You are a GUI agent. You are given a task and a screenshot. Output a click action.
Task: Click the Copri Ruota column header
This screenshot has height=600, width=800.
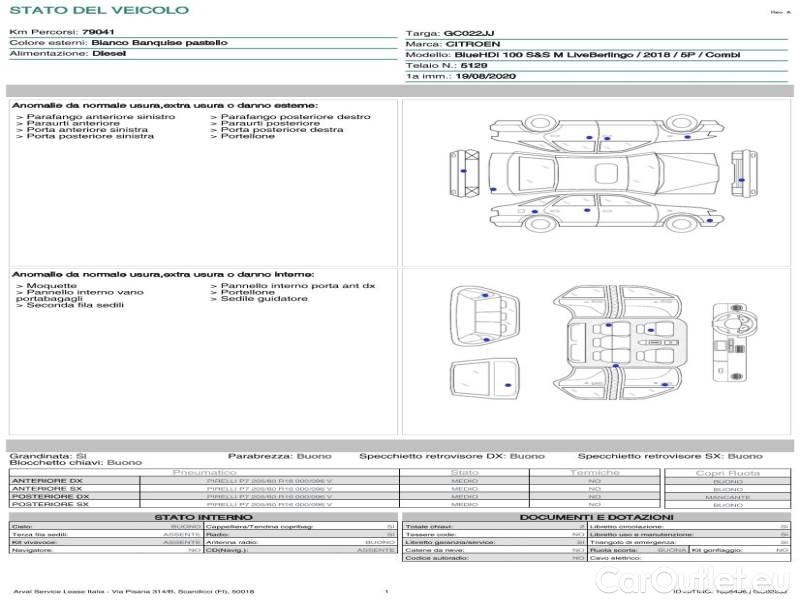[727, 472]
